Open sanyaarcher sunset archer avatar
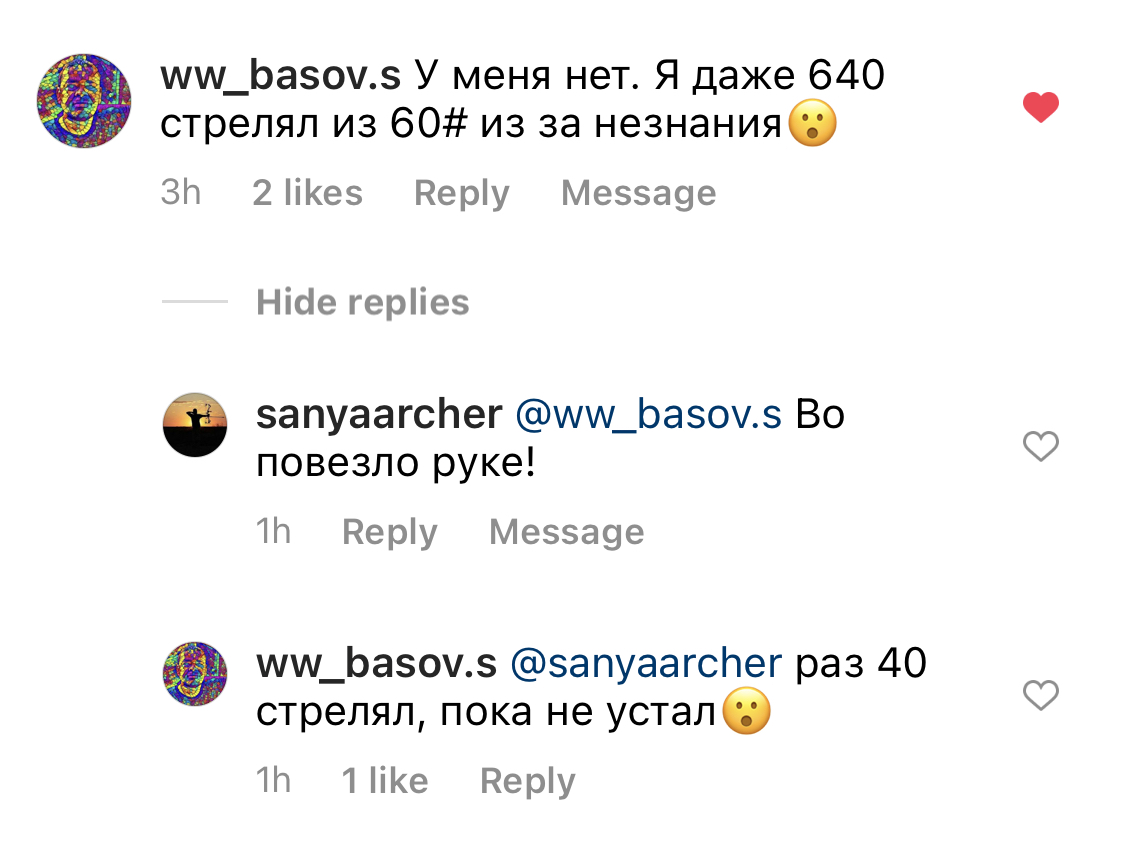This screenshot has width=1125, height=845. point(195,425)
